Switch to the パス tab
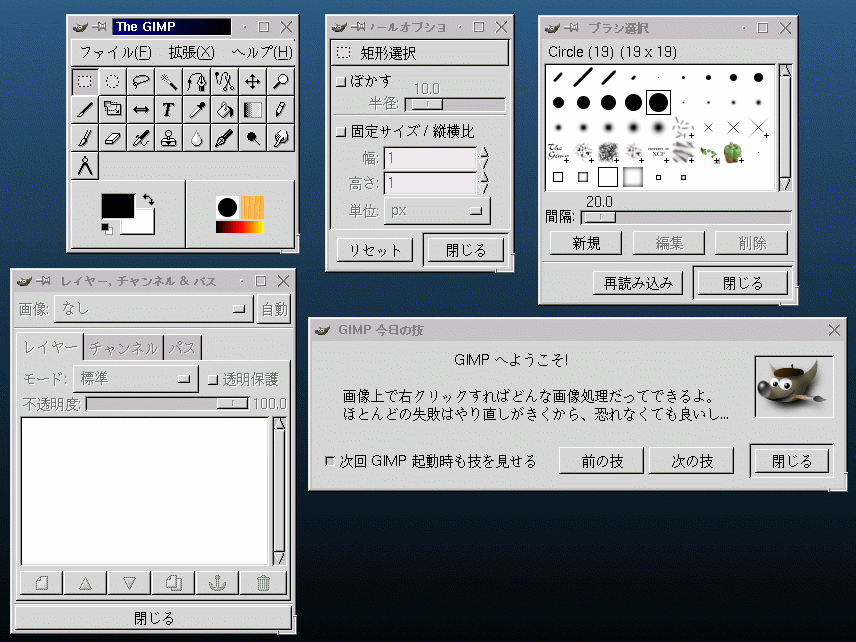Viewport: 856px width, 642px height. click(x=182, y=348)
